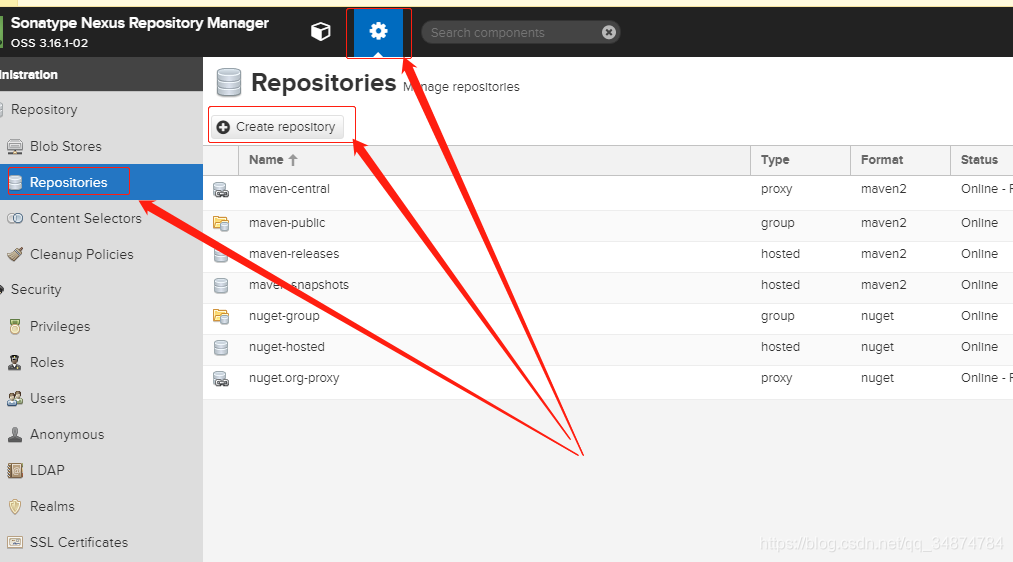The image size is (1013, 562).
Task: Open the Administration gear icon
Action: coord(378,32)
